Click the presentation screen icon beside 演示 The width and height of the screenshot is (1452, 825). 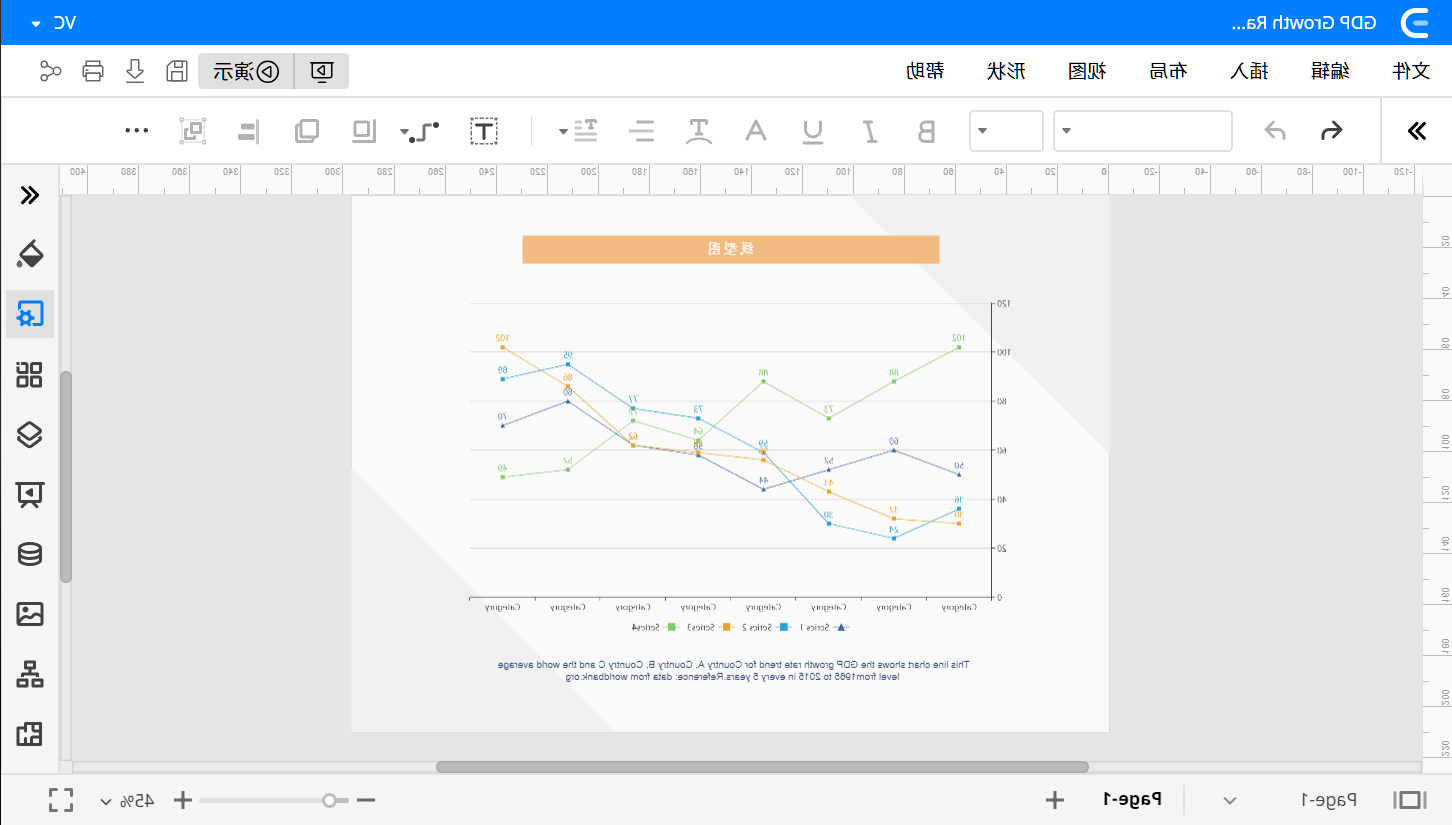pos(322,71)
